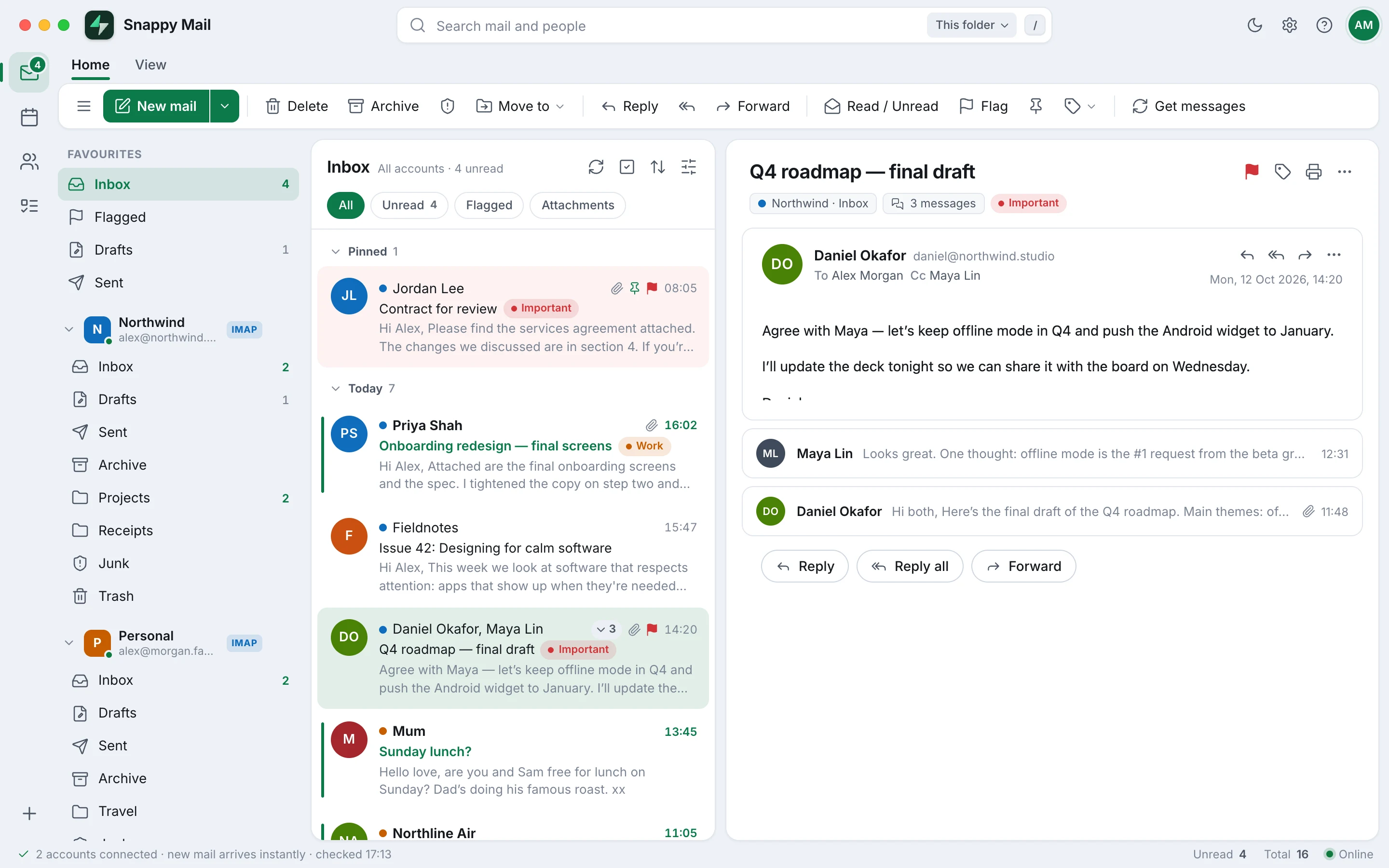Click Archive in the toolbar
The height and width of the screenshot is (868, 1389).
[x=383, y=106]
